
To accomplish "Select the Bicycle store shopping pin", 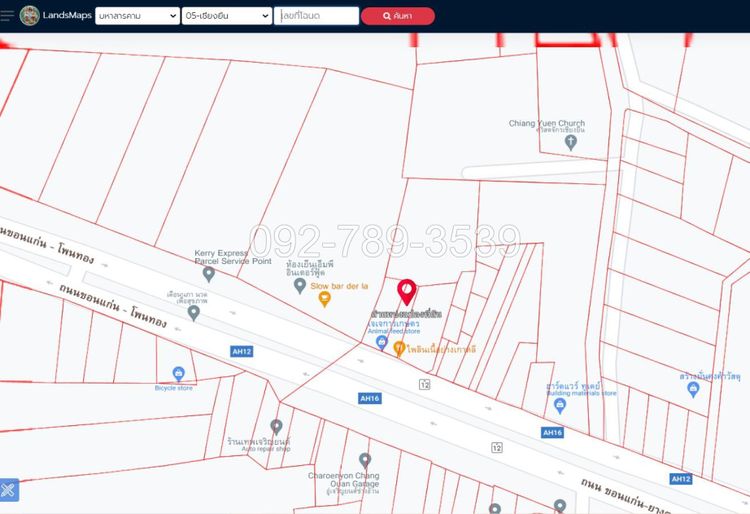I will [x=178, y=374].
